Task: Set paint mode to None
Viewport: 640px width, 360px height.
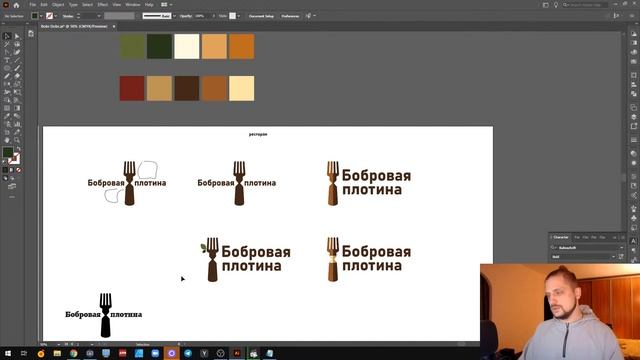Action: coord(18,170)
